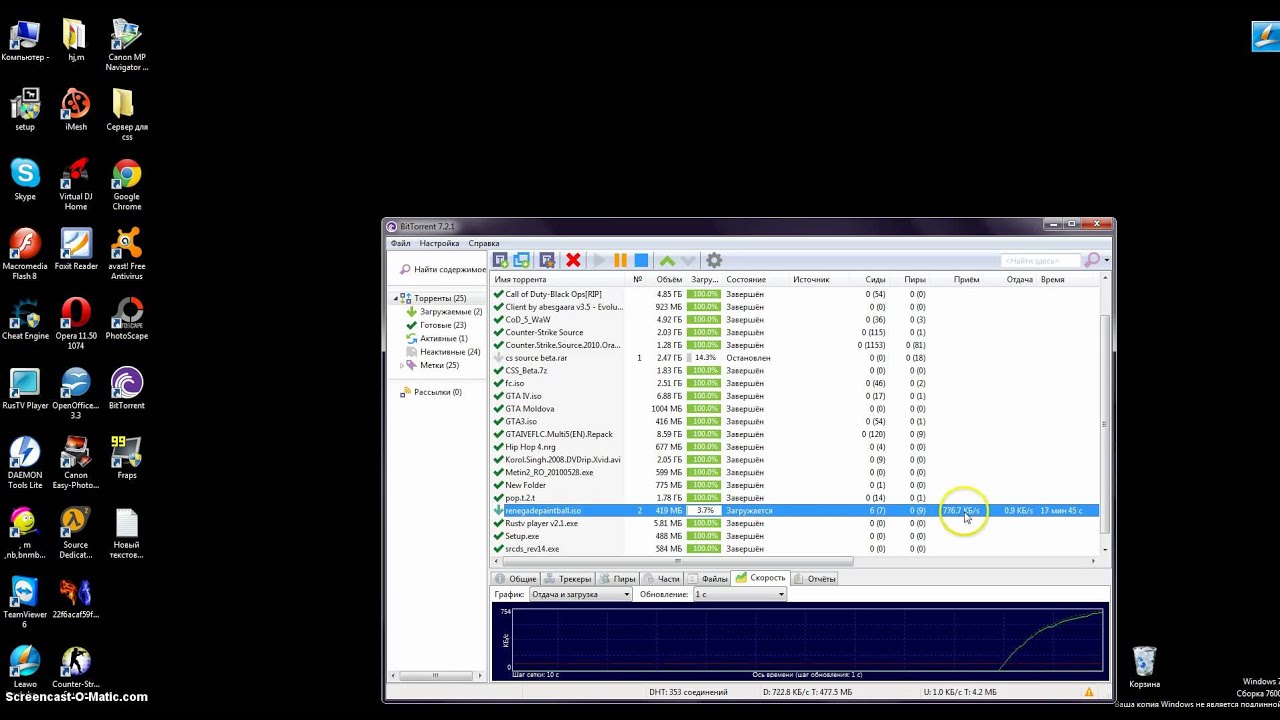The image size is (1280, 720).
Task: Click the magnifier search icon in toolbar
Action: click(x=1092, y=260)
